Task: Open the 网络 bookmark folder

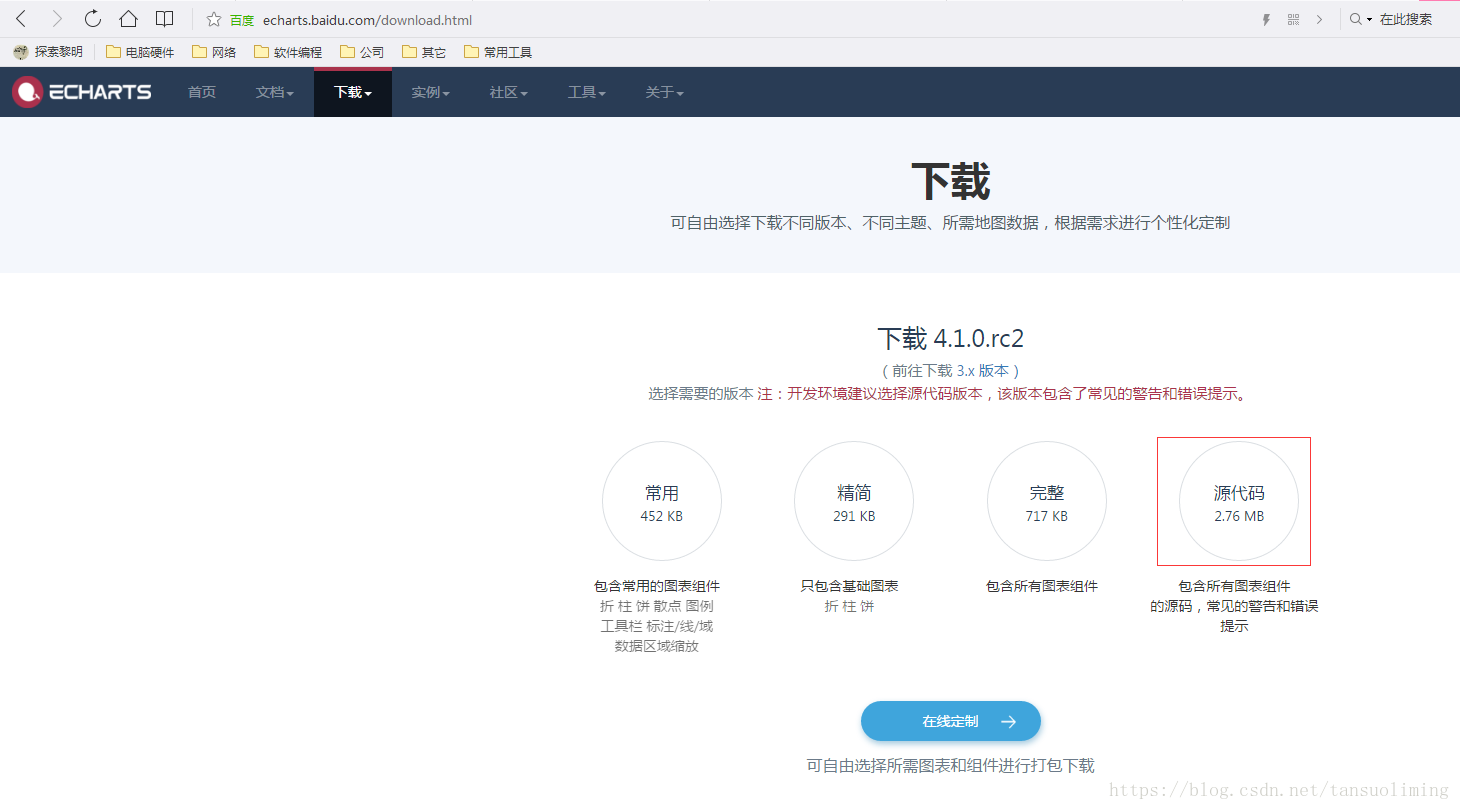Action: (x=214, y=52)
